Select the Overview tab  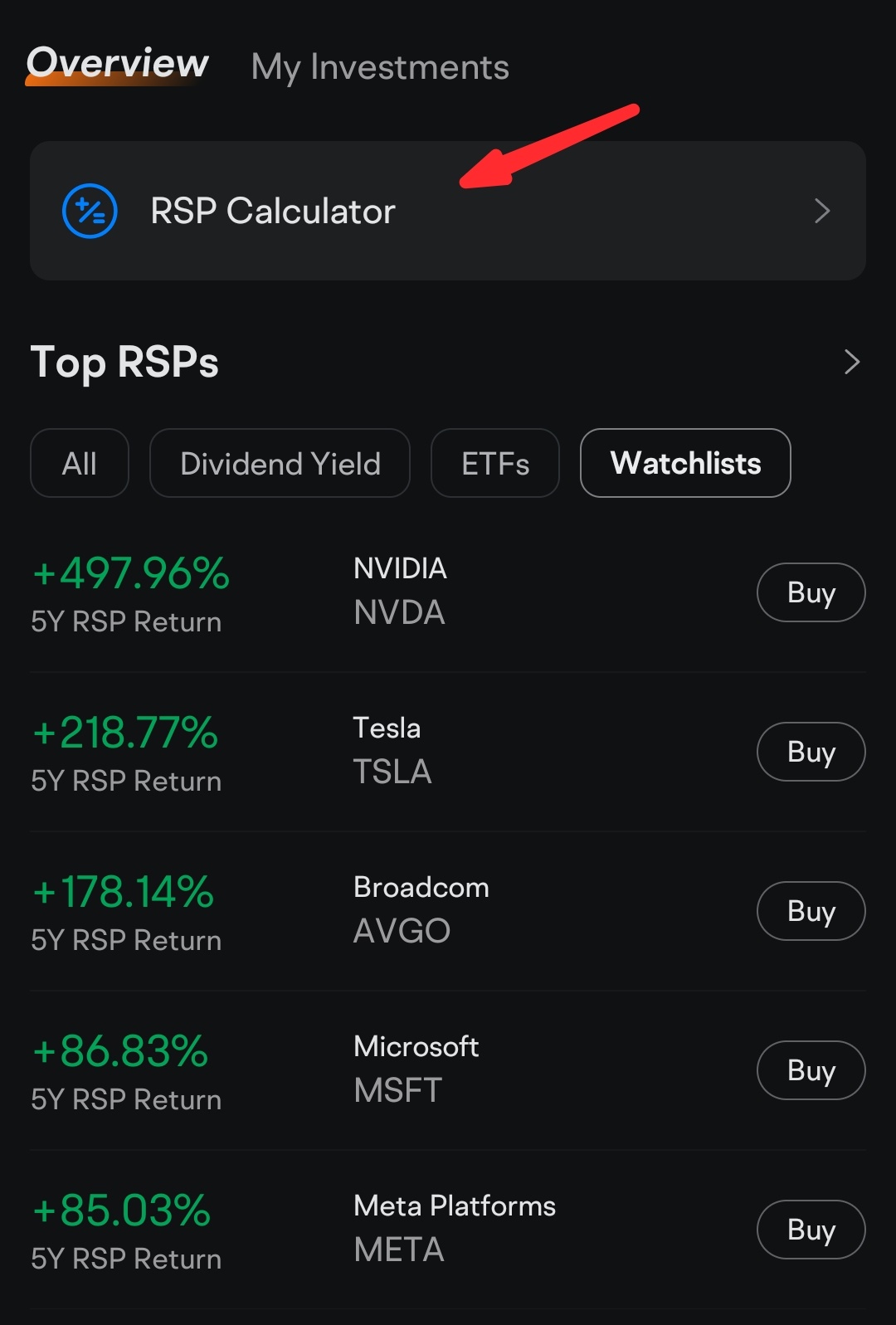click(117, 63)
